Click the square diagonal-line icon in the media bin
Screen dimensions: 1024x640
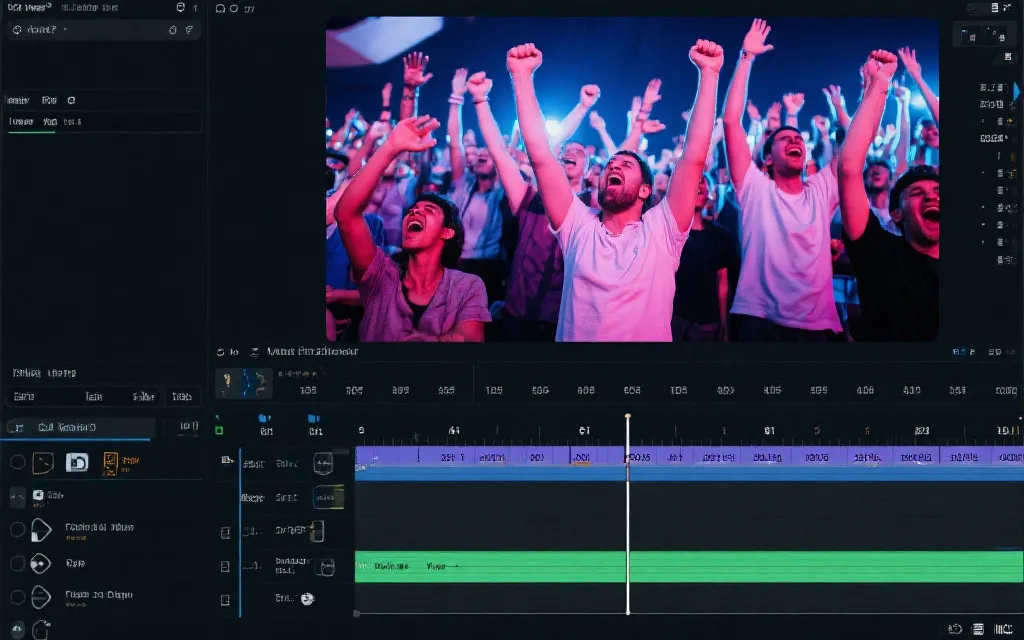tap(43, 463)
